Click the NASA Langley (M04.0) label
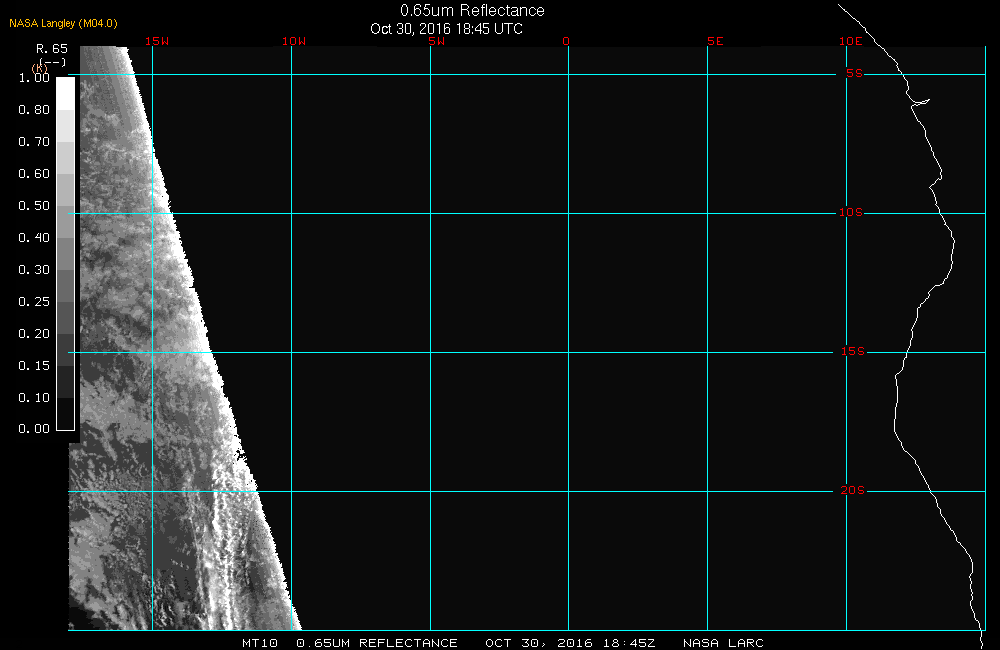Image resolution: width=1000 pixels, height=650 pixels. pyautogui.click(x=64, y=23)
